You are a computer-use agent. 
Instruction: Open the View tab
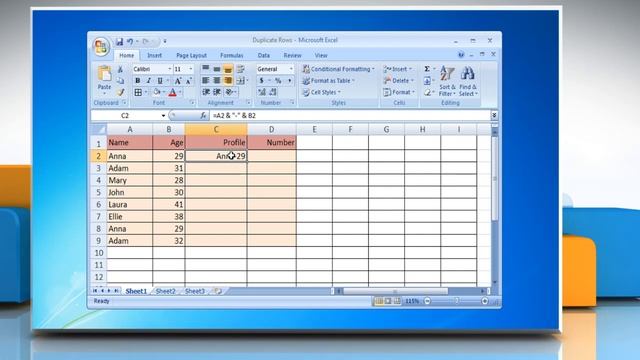coord(321,56)
